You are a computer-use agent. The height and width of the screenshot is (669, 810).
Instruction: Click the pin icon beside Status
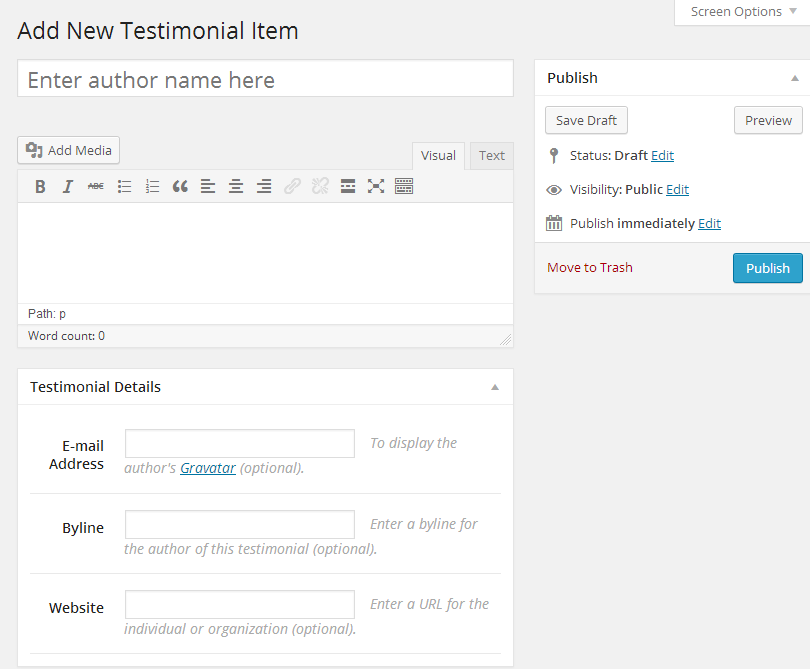554,155
